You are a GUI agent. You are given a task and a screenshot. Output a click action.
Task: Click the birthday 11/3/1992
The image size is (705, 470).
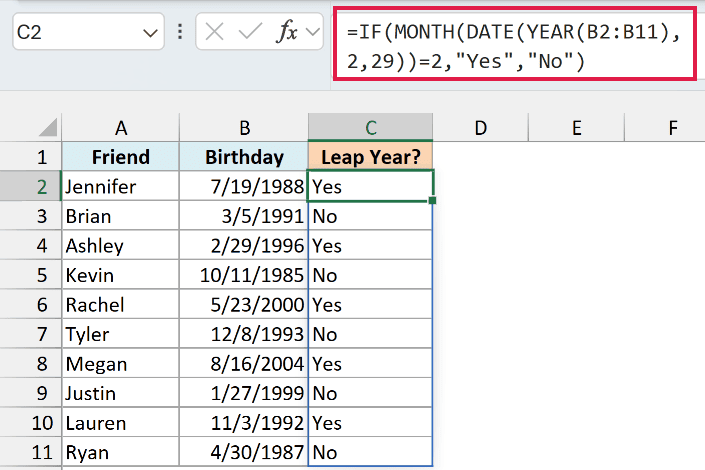point(244,423)
